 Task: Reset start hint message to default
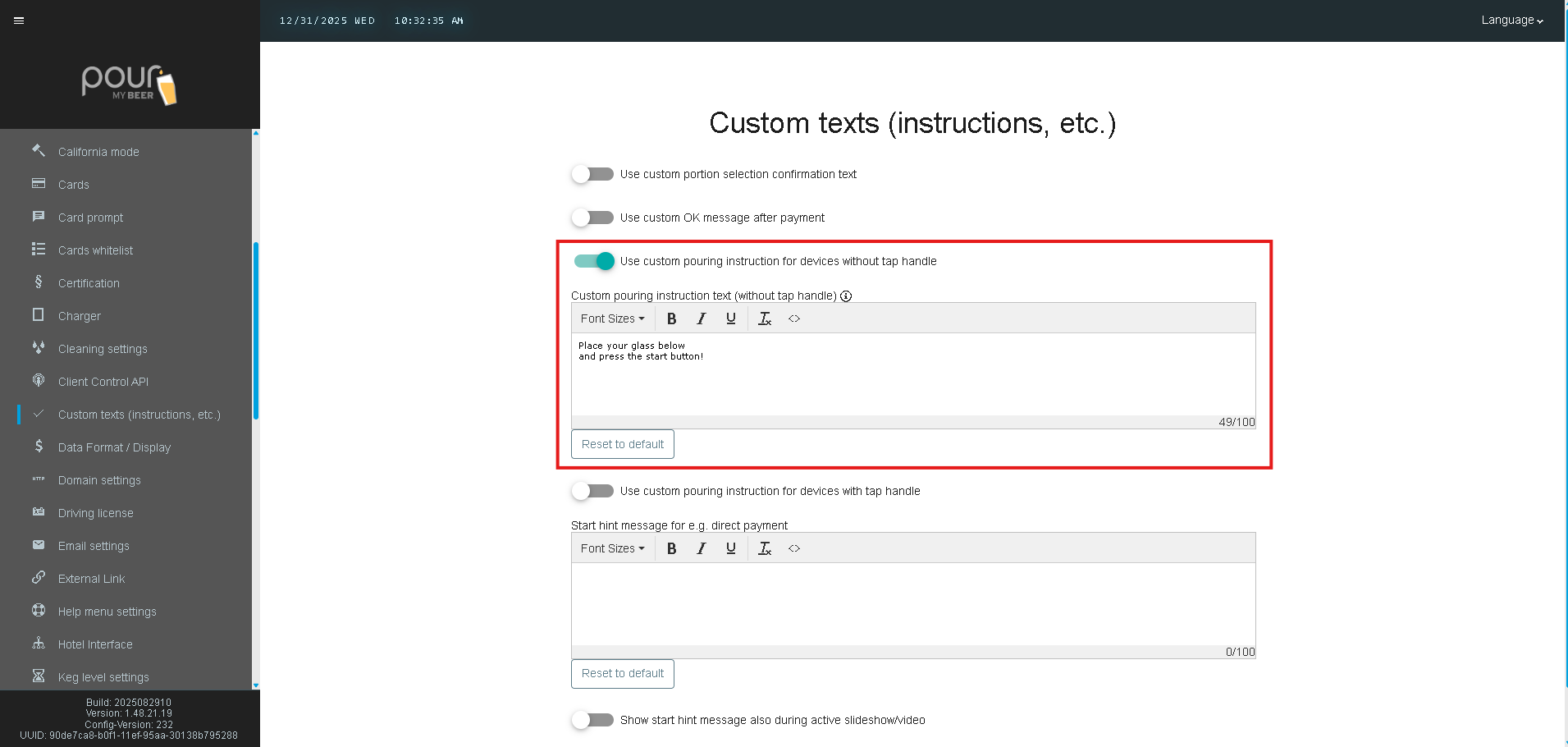pos(622,673)
